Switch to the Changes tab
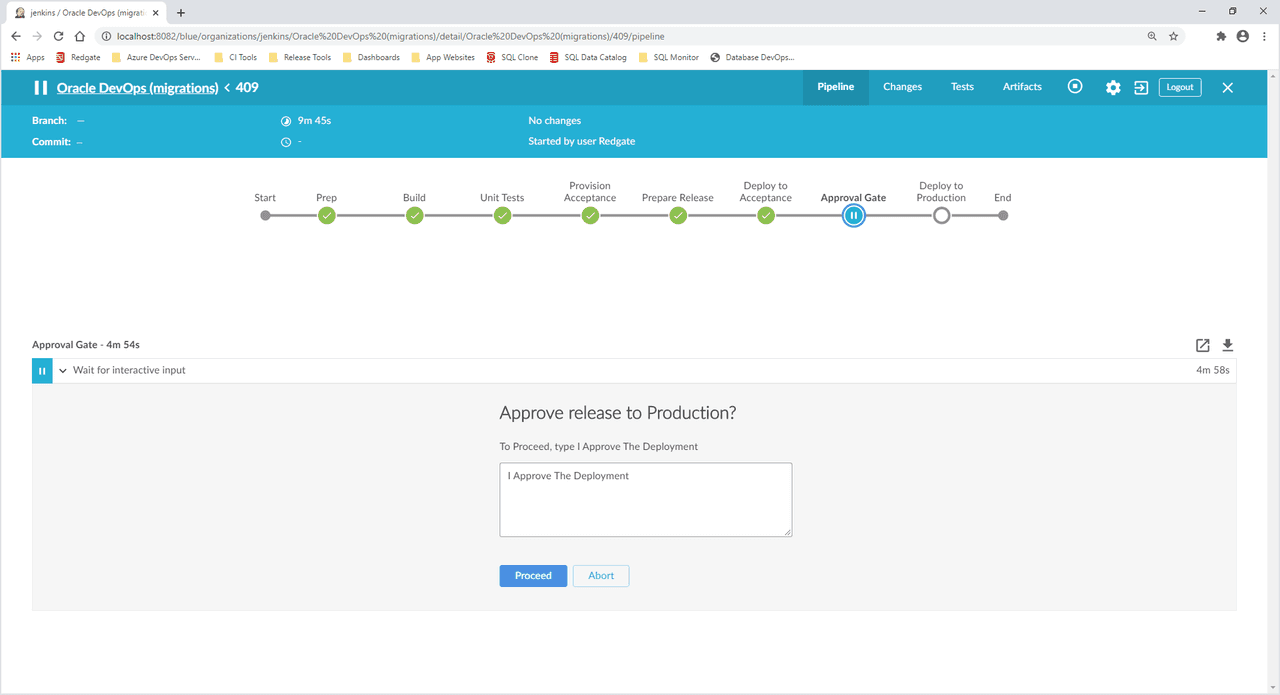The height and width of the screenshot is (695, 1280). (x=902, y=87)
